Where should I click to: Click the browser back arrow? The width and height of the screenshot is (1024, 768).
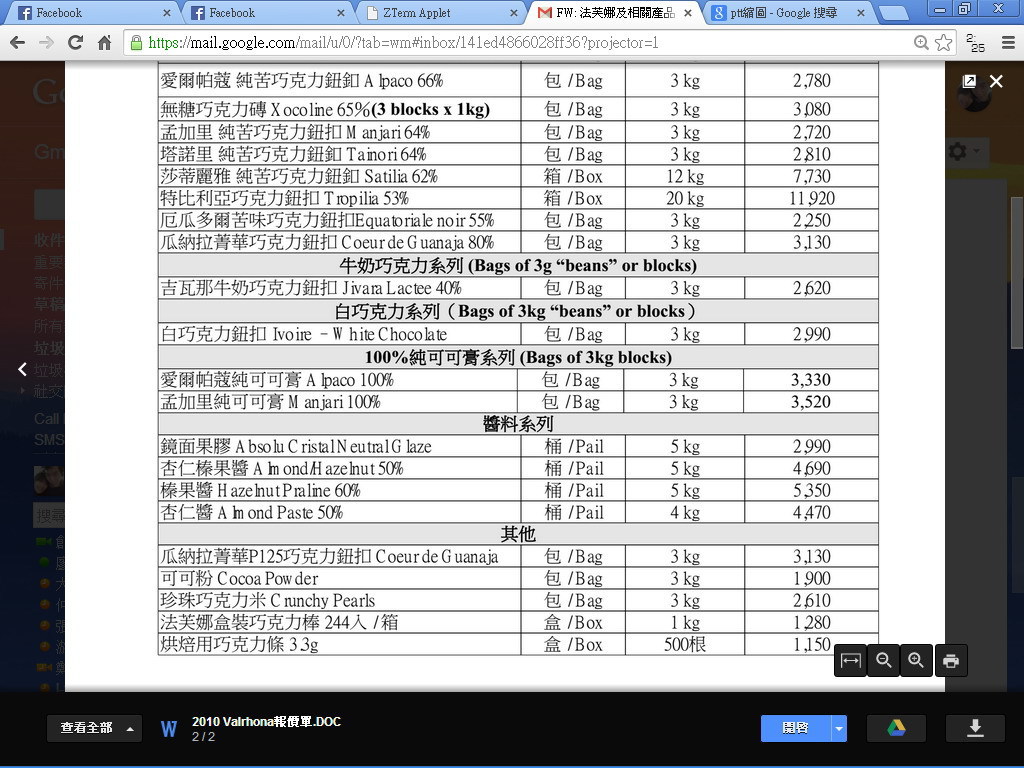pos(18,43)
